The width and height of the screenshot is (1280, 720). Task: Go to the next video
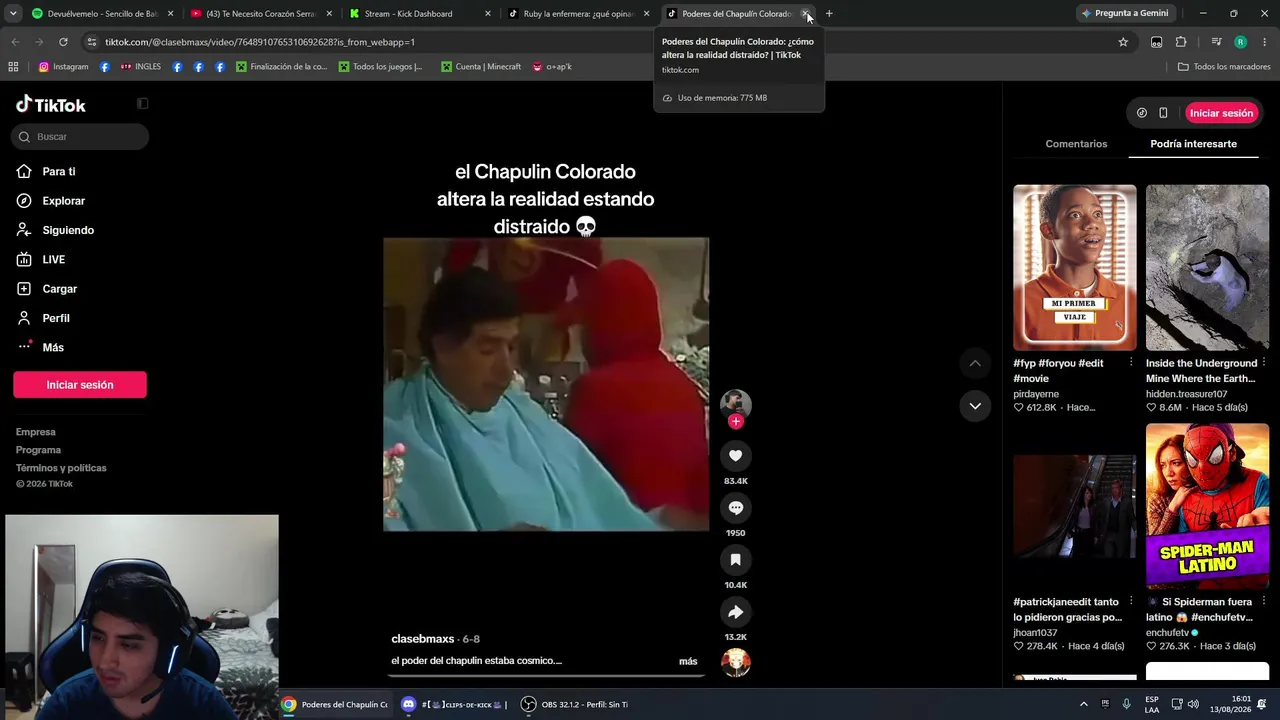(x=975, y=406)
